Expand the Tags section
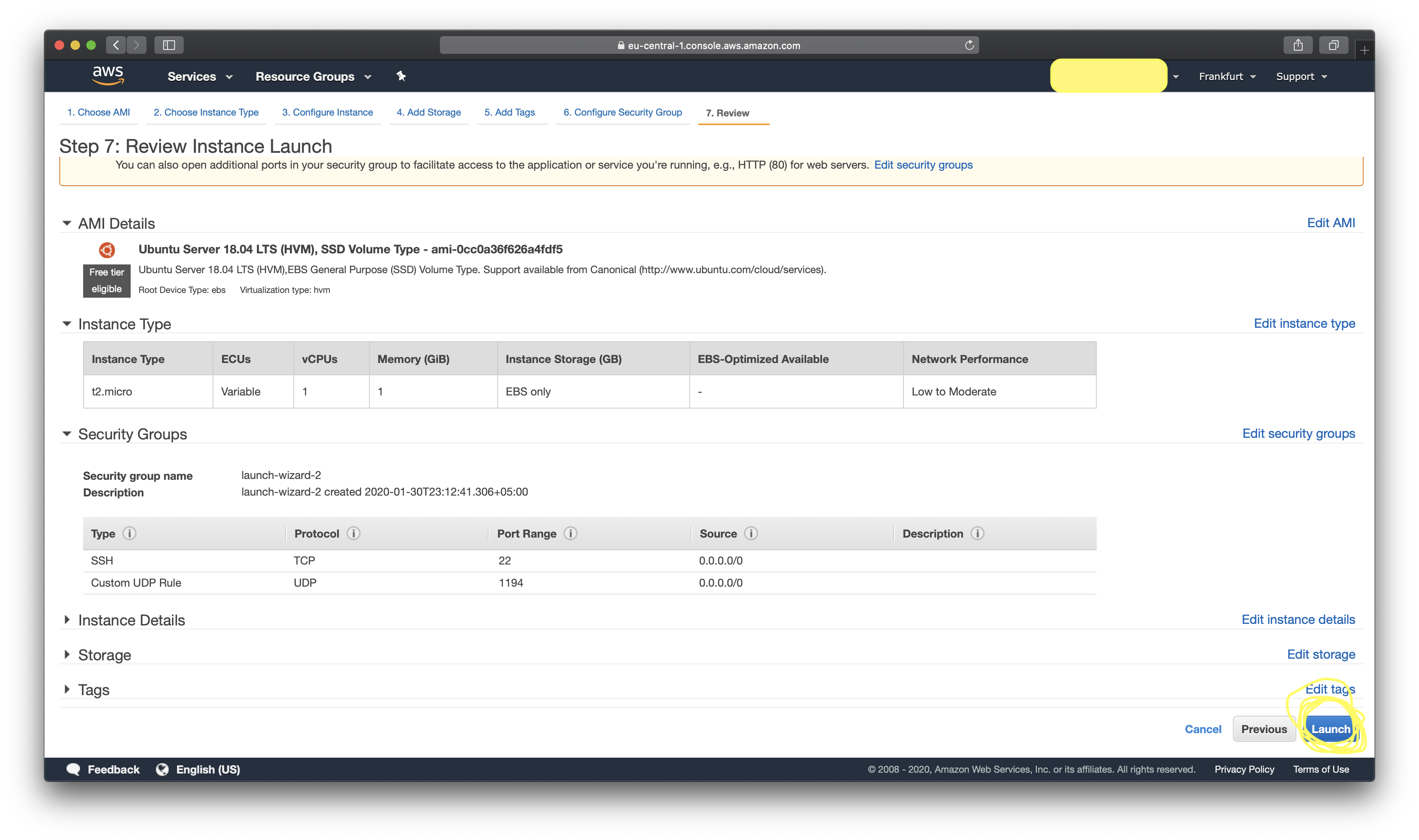This screenshot has width=1419, height=840. [x=67, y=690]
